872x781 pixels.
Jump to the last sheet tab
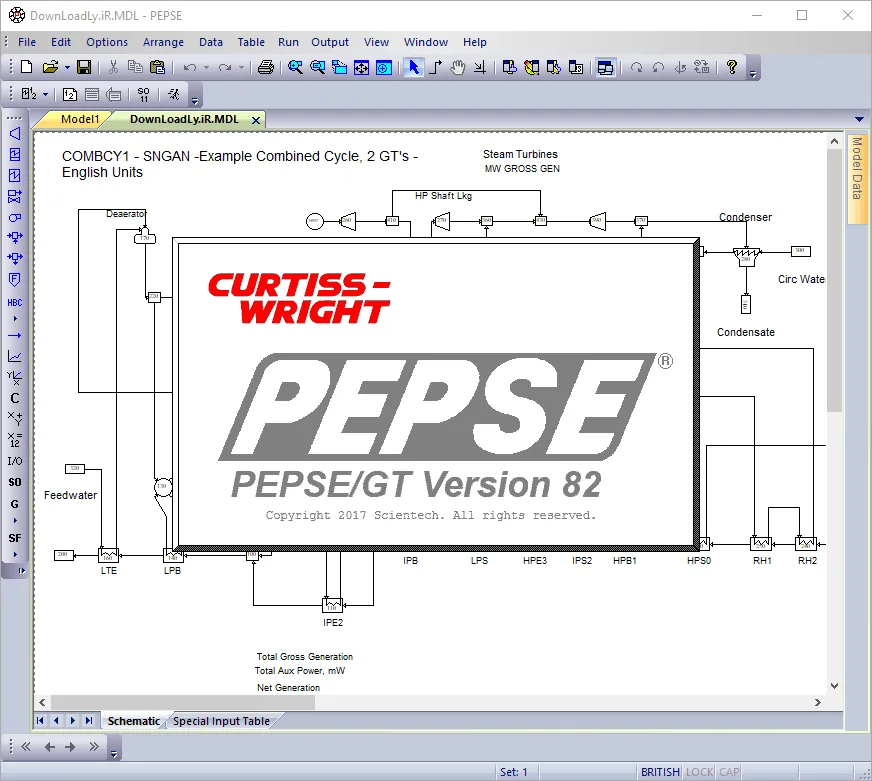click(89, 721)
